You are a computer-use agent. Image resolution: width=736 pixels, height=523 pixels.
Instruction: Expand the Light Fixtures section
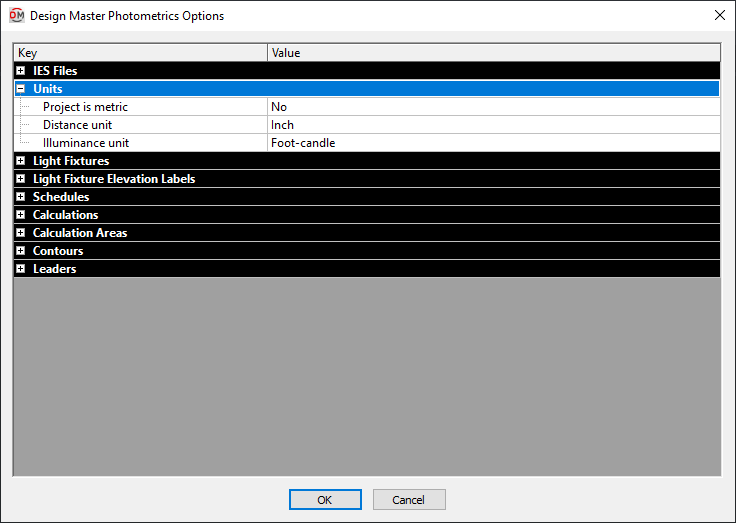point(21,161)
